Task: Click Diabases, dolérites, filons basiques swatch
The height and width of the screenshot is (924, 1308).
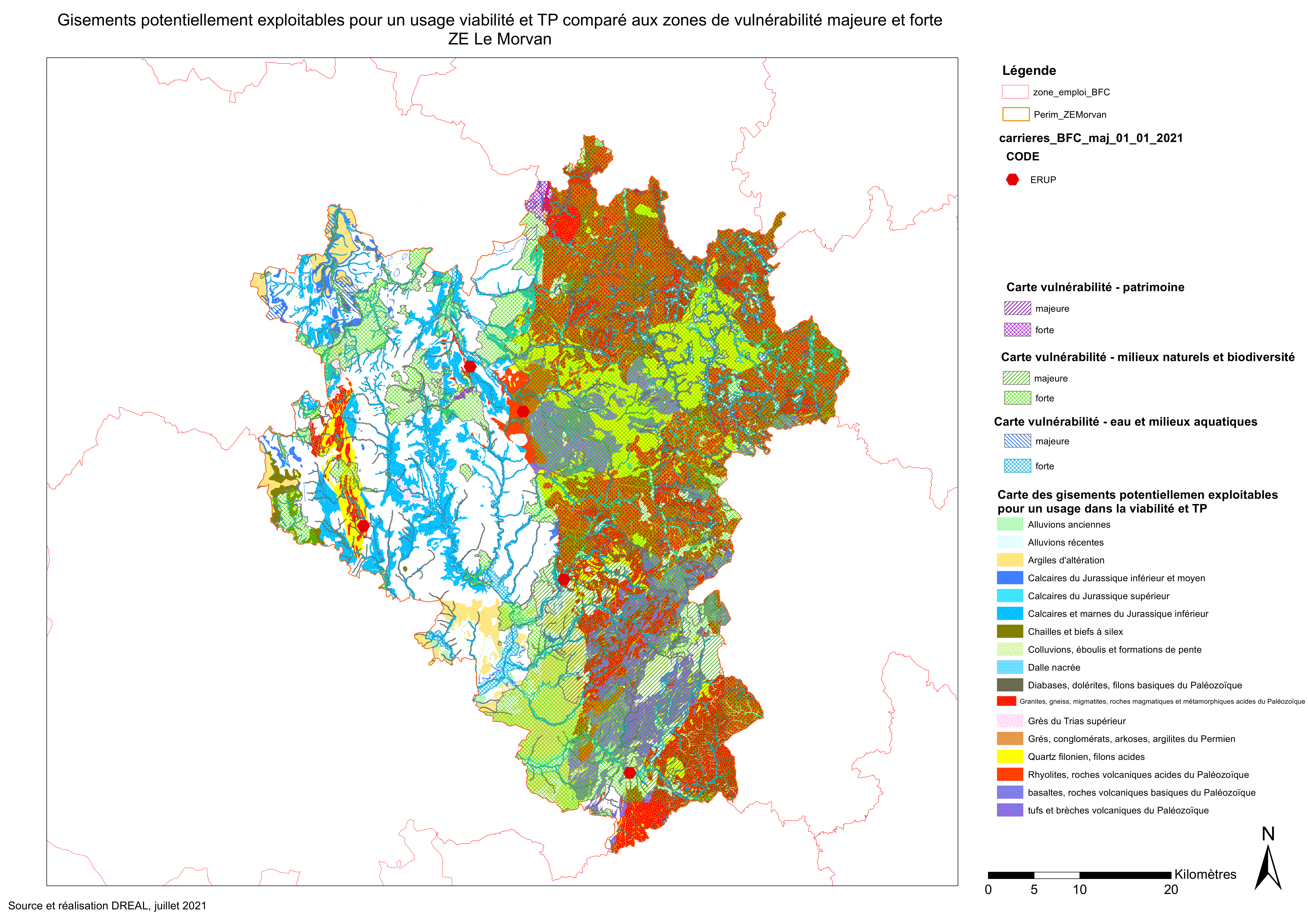Action: [x=1010, y=685]
